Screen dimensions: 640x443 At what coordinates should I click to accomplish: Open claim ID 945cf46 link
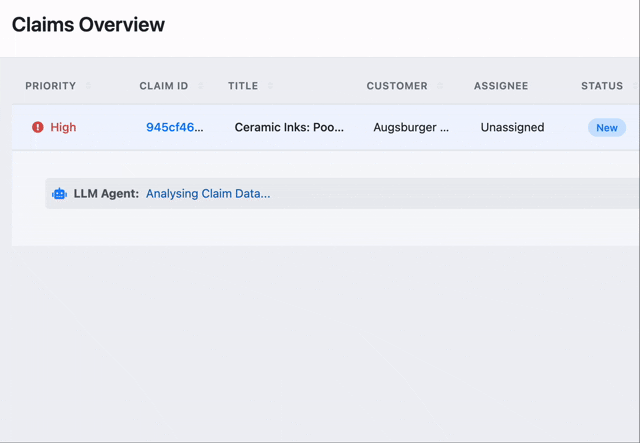coord(174,128)
